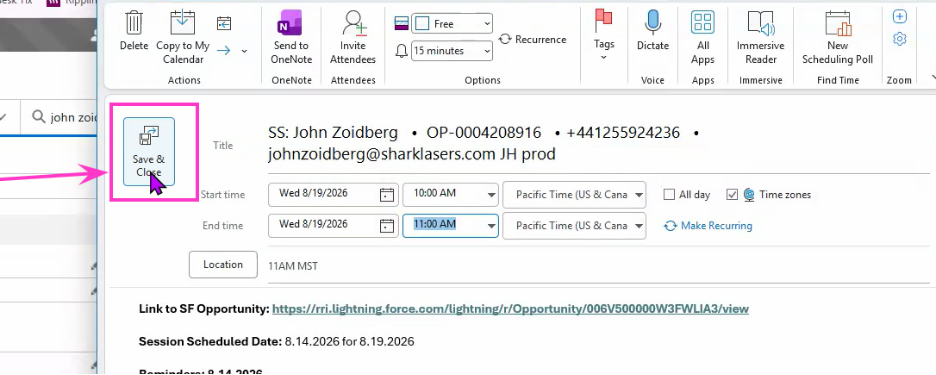The width and height of the screenshot is (936, 375).
Task: Open Send to OneNote
Action: pyautogui.click(x=291, y=23)
